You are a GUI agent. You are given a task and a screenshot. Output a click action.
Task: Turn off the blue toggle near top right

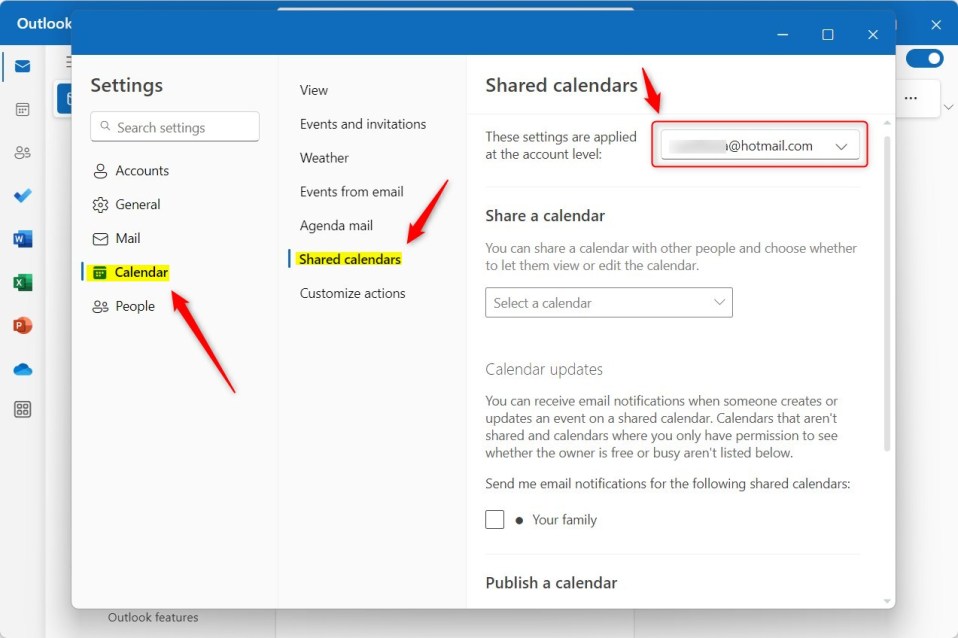925,58
